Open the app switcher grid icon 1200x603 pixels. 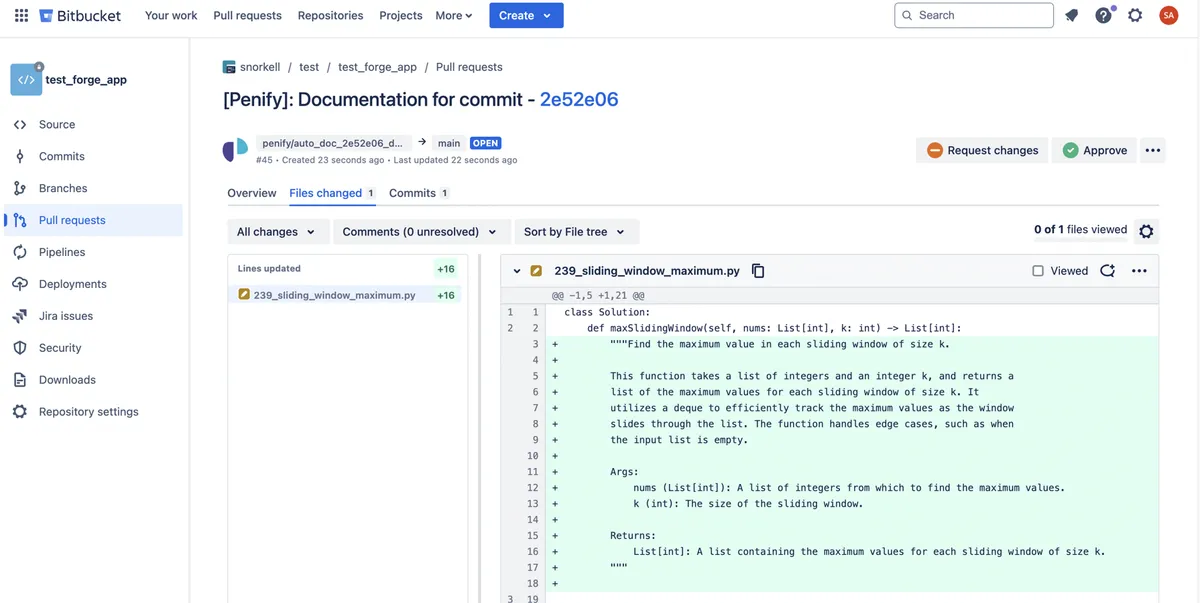[21, 16]
